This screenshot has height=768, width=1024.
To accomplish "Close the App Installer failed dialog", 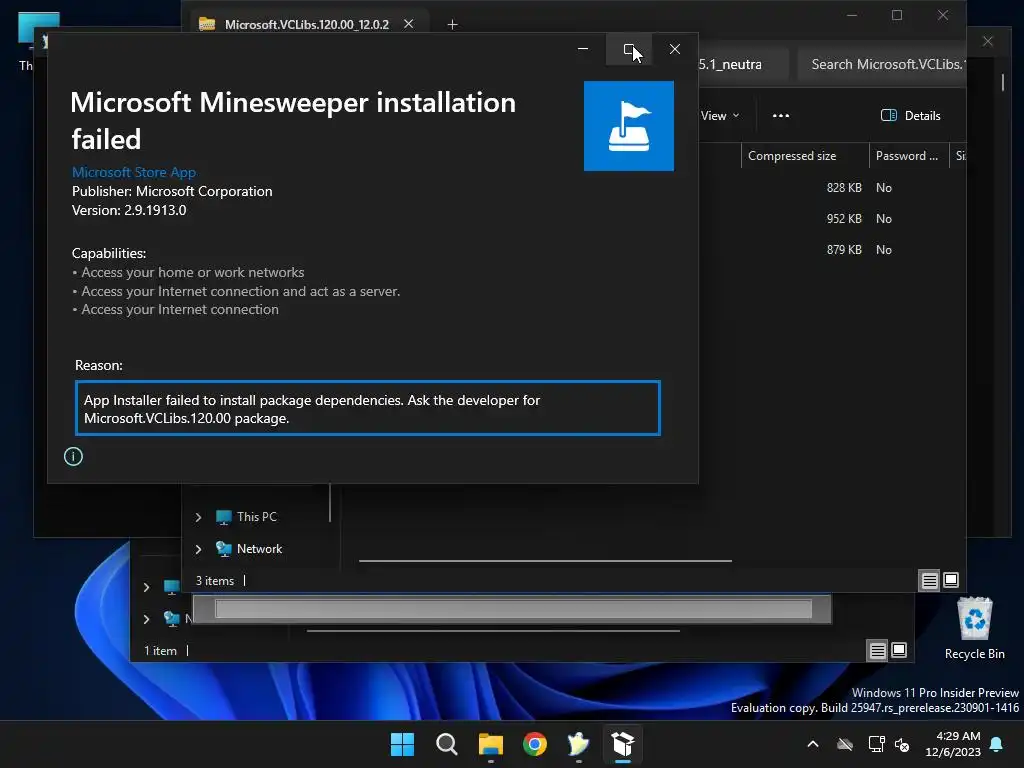I will tap(675, 50).
